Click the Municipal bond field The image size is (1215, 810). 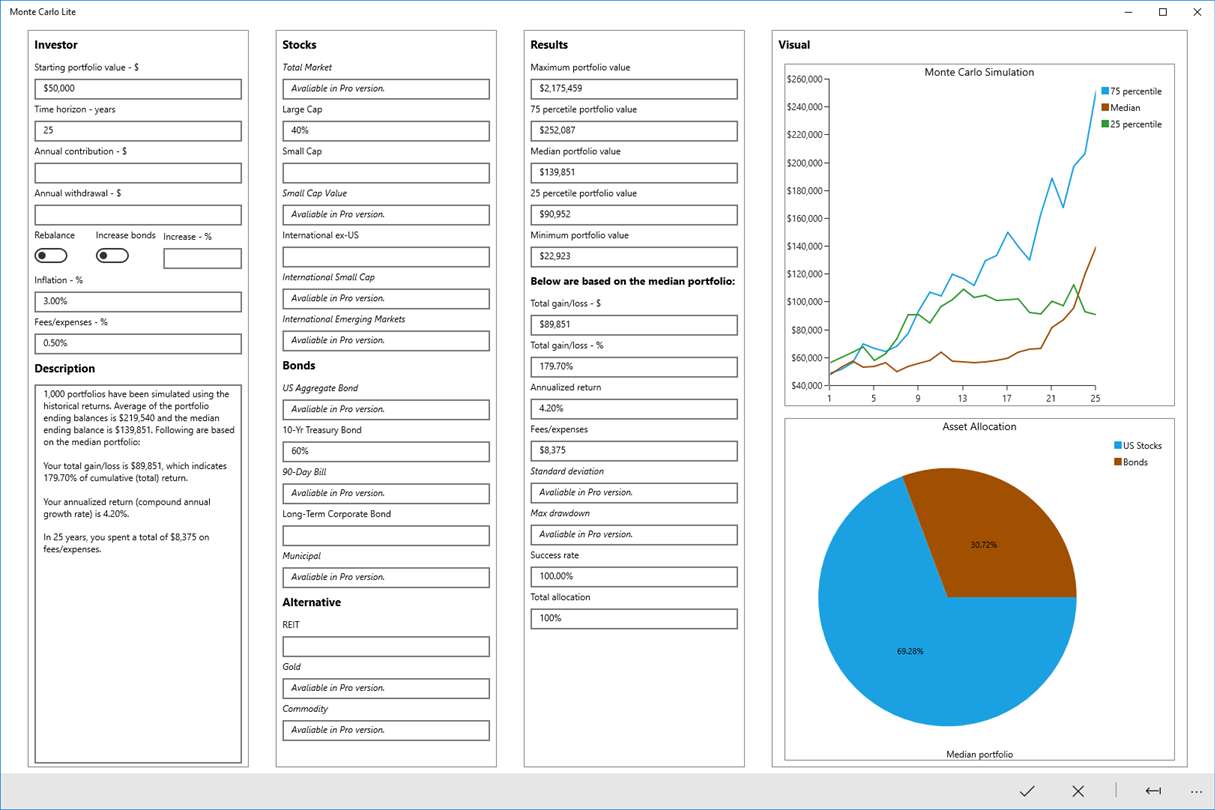click(x=386, y=578)
